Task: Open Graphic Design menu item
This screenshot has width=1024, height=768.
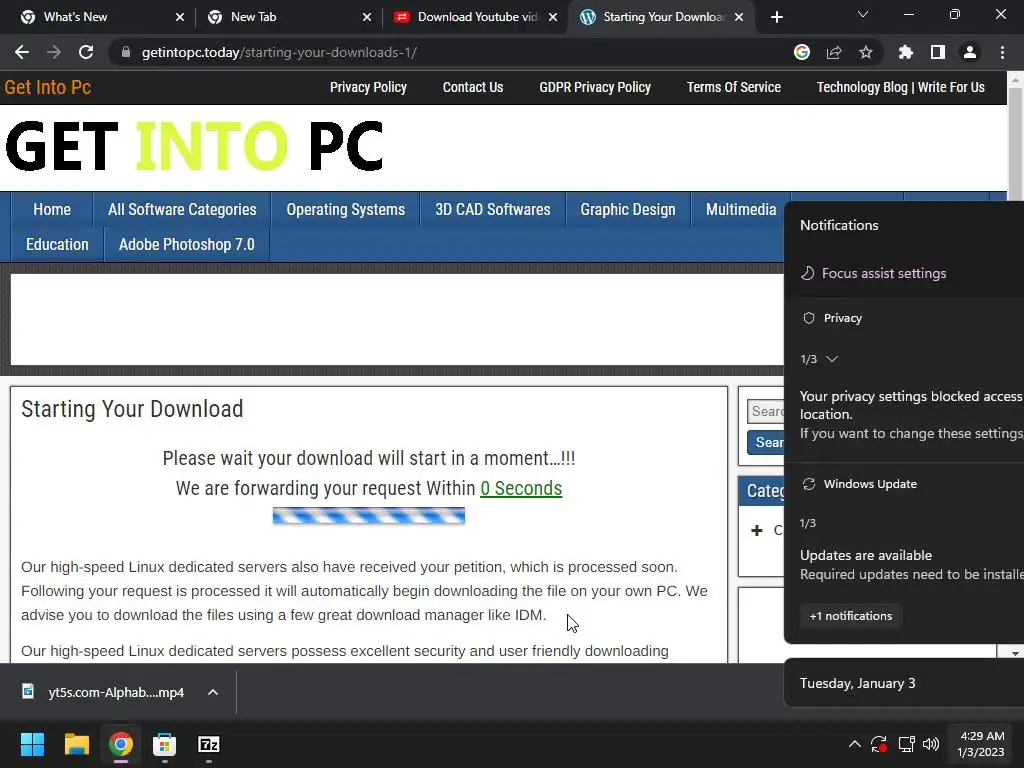Action: [x=628, y=210]
